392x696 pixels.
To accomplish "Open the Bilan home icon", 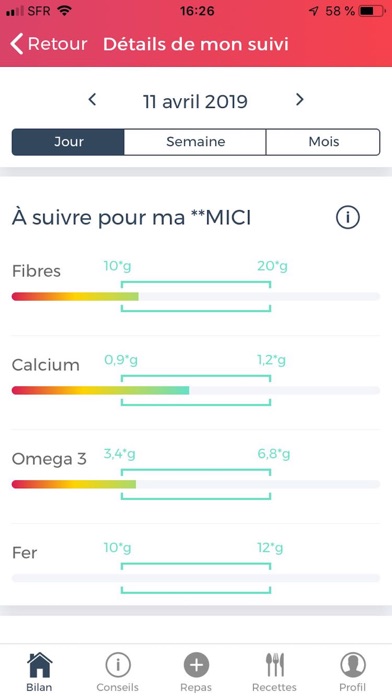I will coord(40,665).
